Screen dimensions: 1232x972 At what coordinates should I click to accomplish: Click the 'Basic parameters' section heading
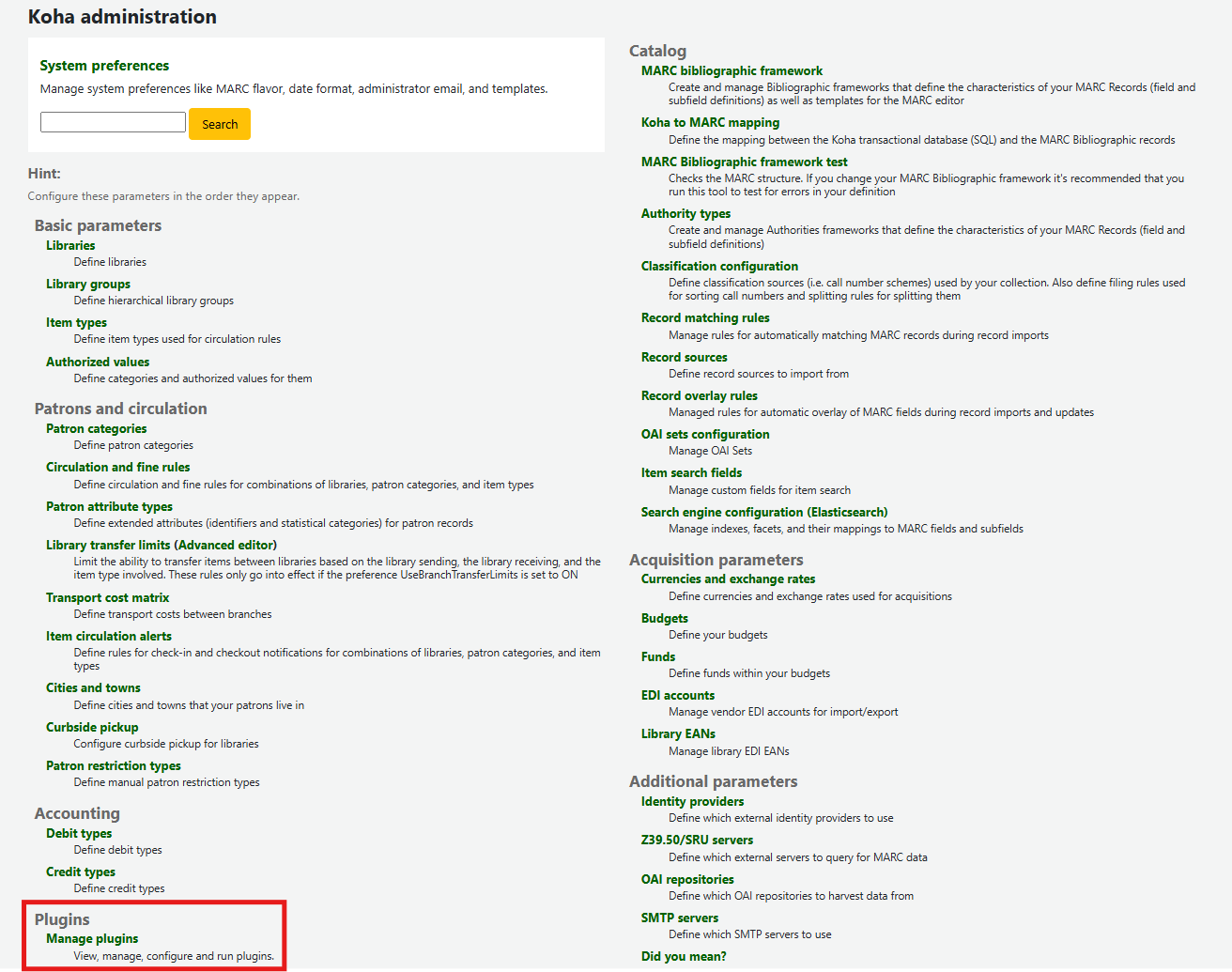click(98, 225)
